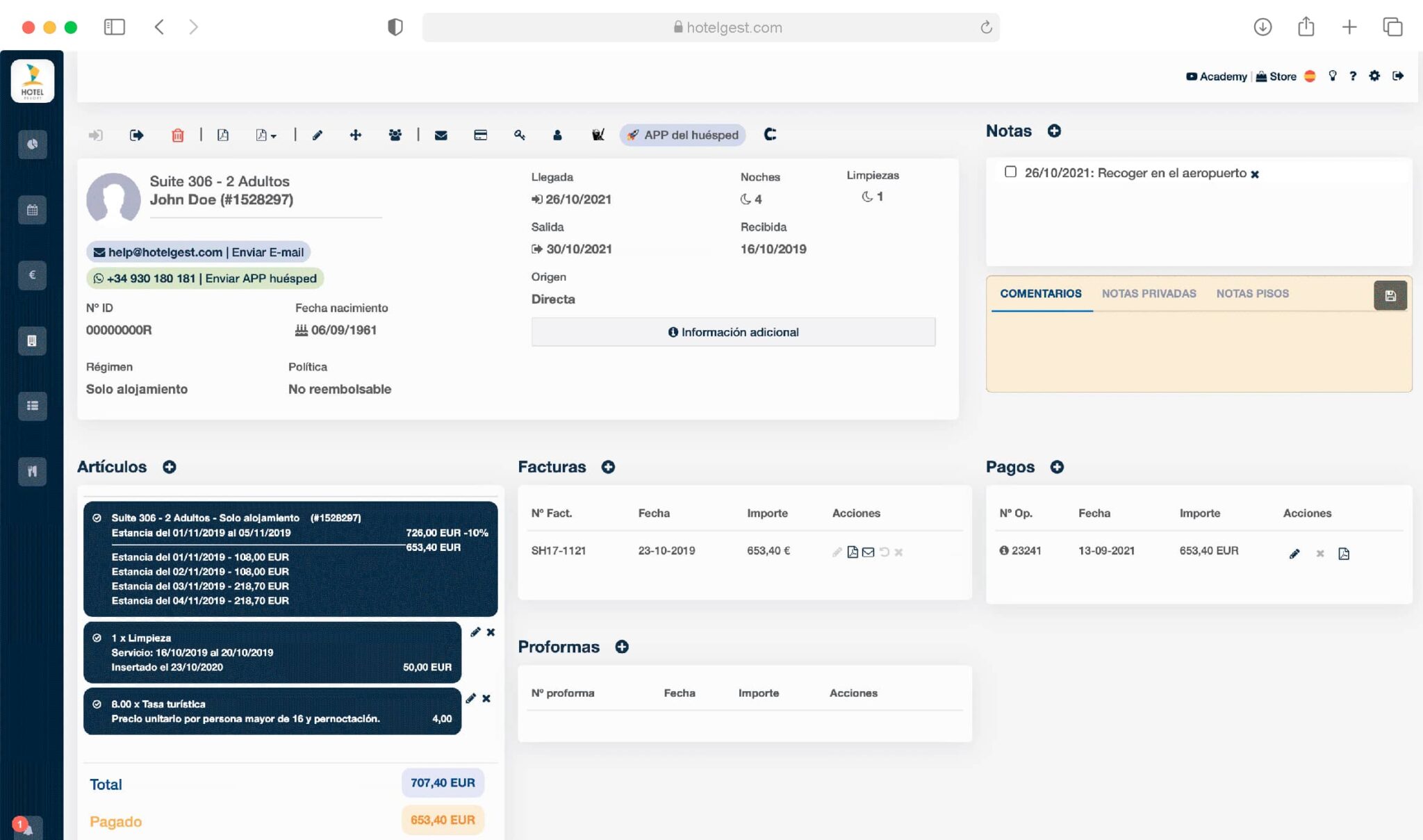The height and width of the screenshot is (840, 1423).
Task: Add a new article with plus icon
Action: pyautogui.click(x=170, y=467)
